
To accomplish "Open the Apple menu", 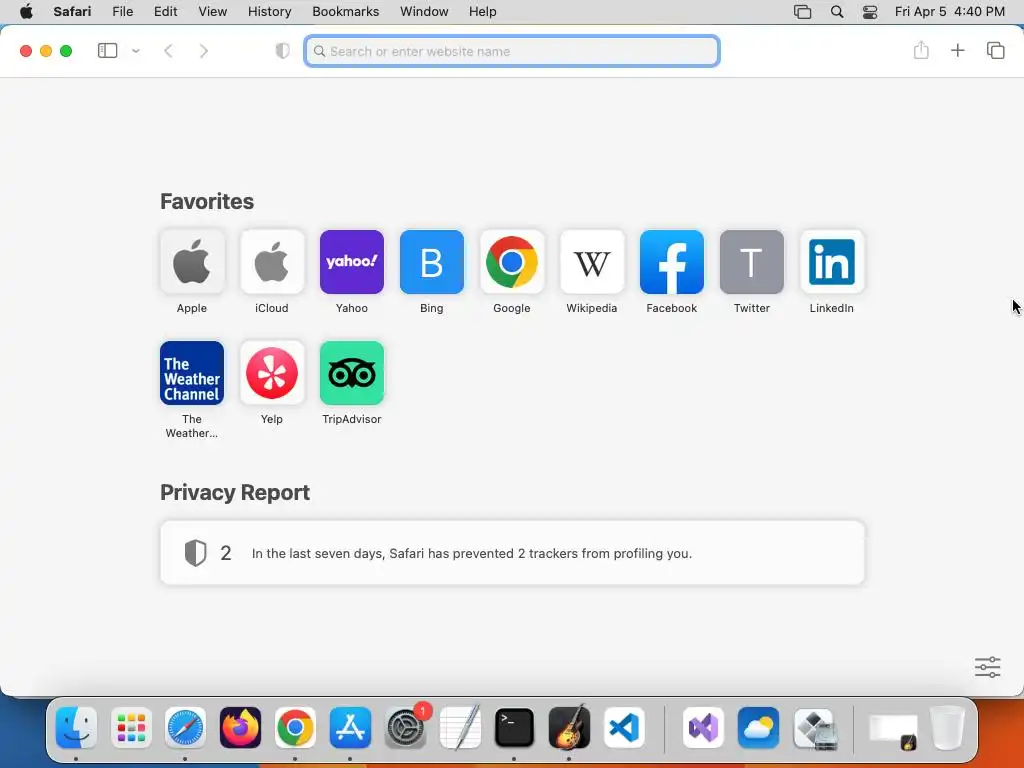I will (x=26, y=12).
